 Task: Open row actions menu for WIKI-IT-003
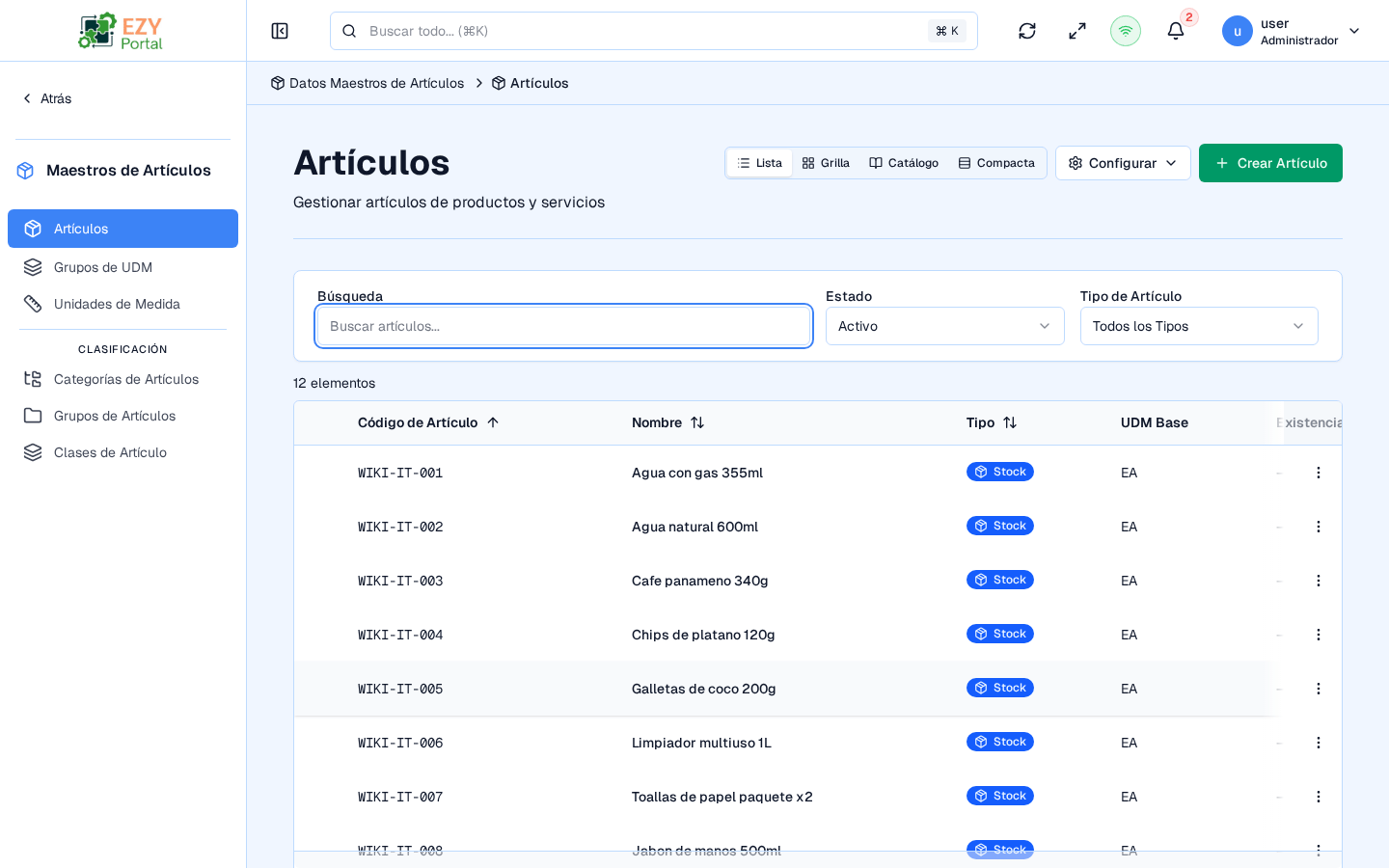[1319, 581]
